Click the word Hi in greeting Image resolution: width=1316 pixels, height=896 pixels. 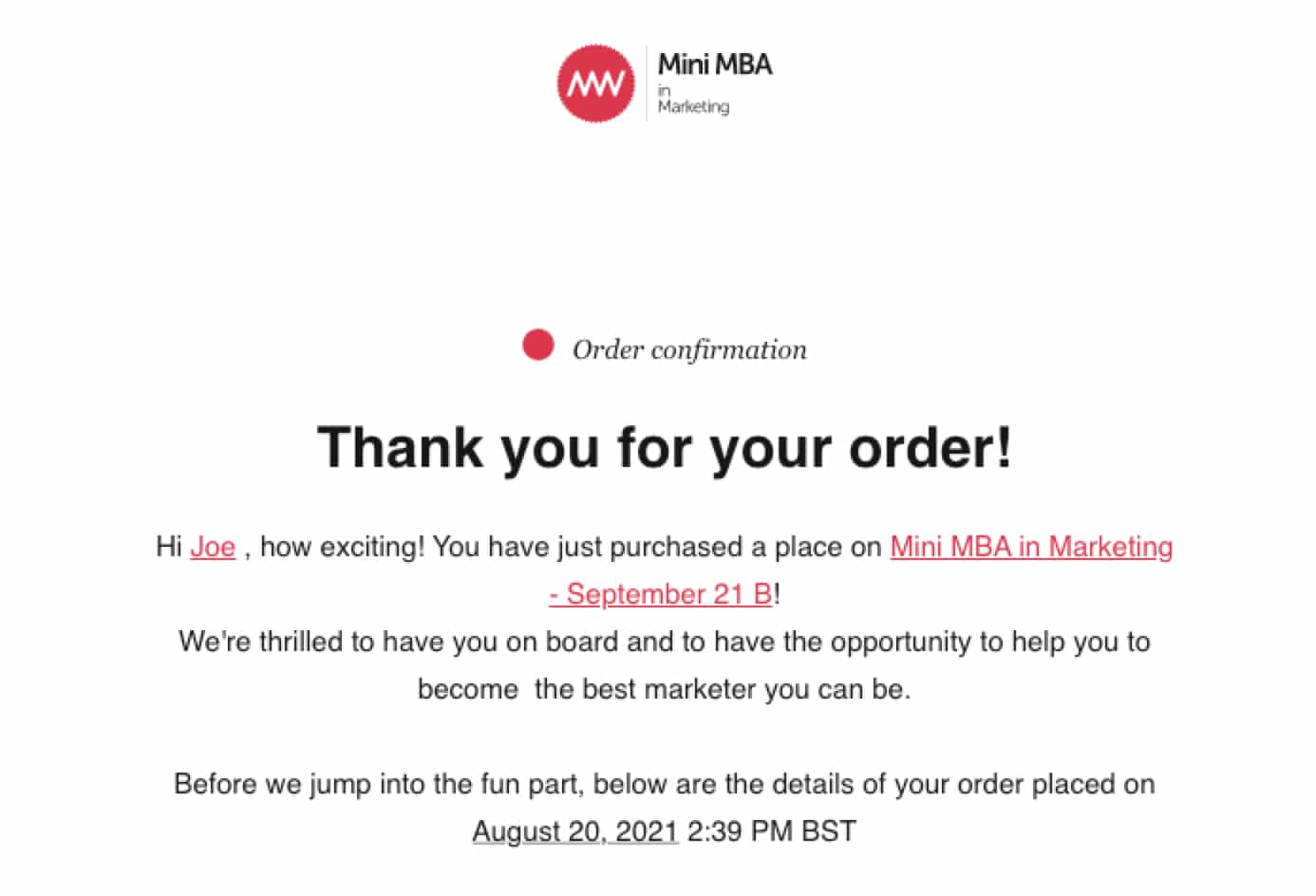click(x=169, y=548)
